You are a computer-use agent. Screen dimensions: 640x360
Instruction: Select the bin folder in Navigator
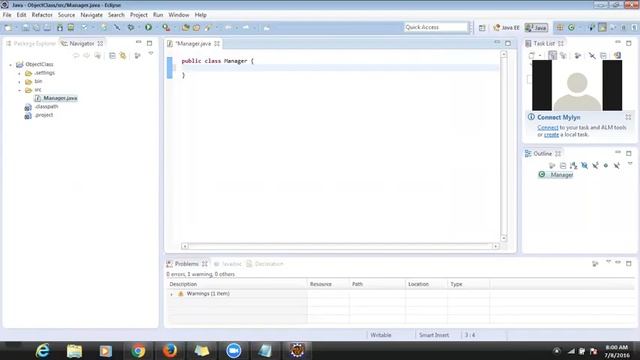point(34,81)
